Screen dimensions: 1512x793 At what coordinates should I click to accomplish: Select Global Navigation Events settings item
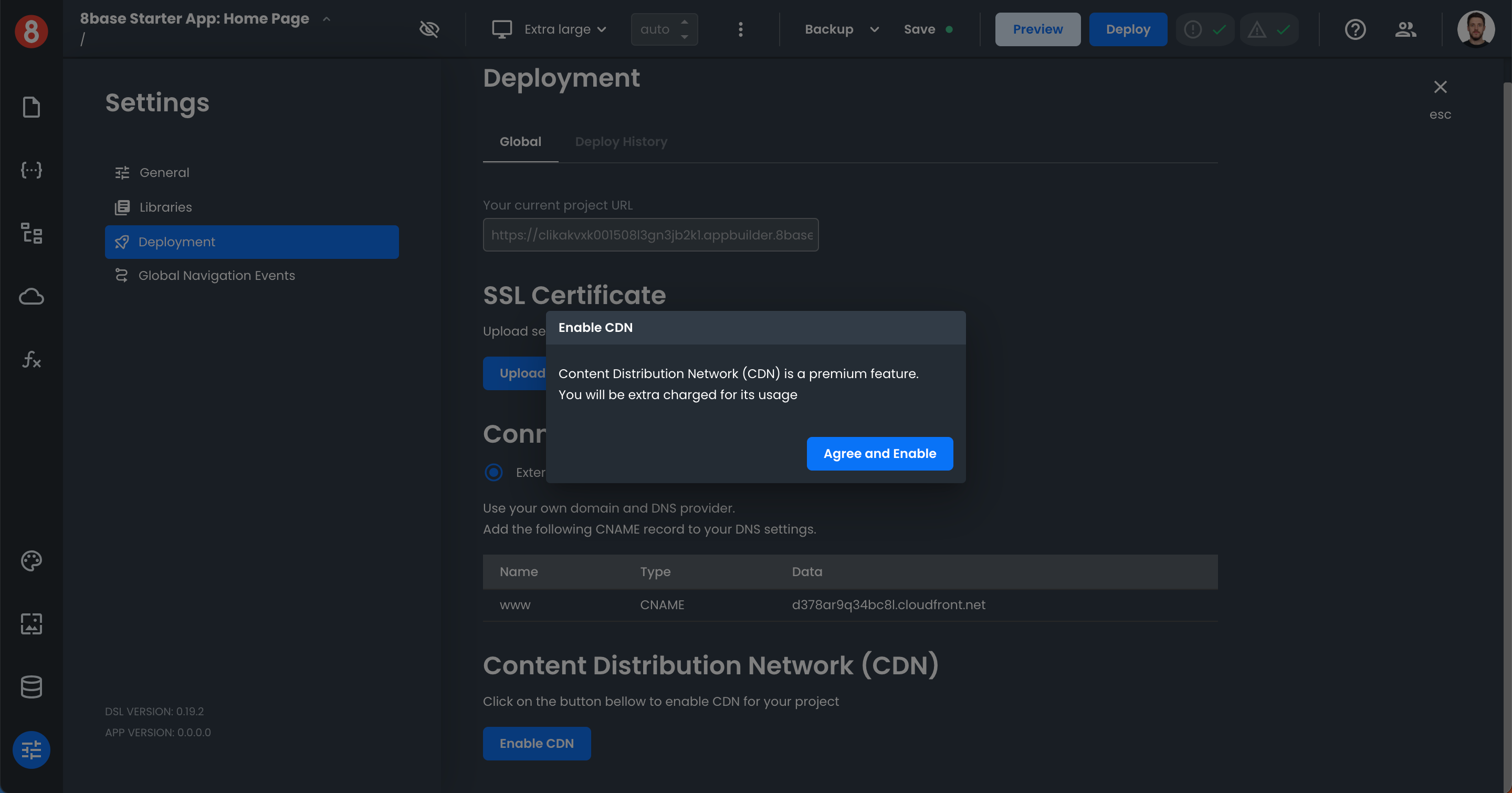[216, 275]
